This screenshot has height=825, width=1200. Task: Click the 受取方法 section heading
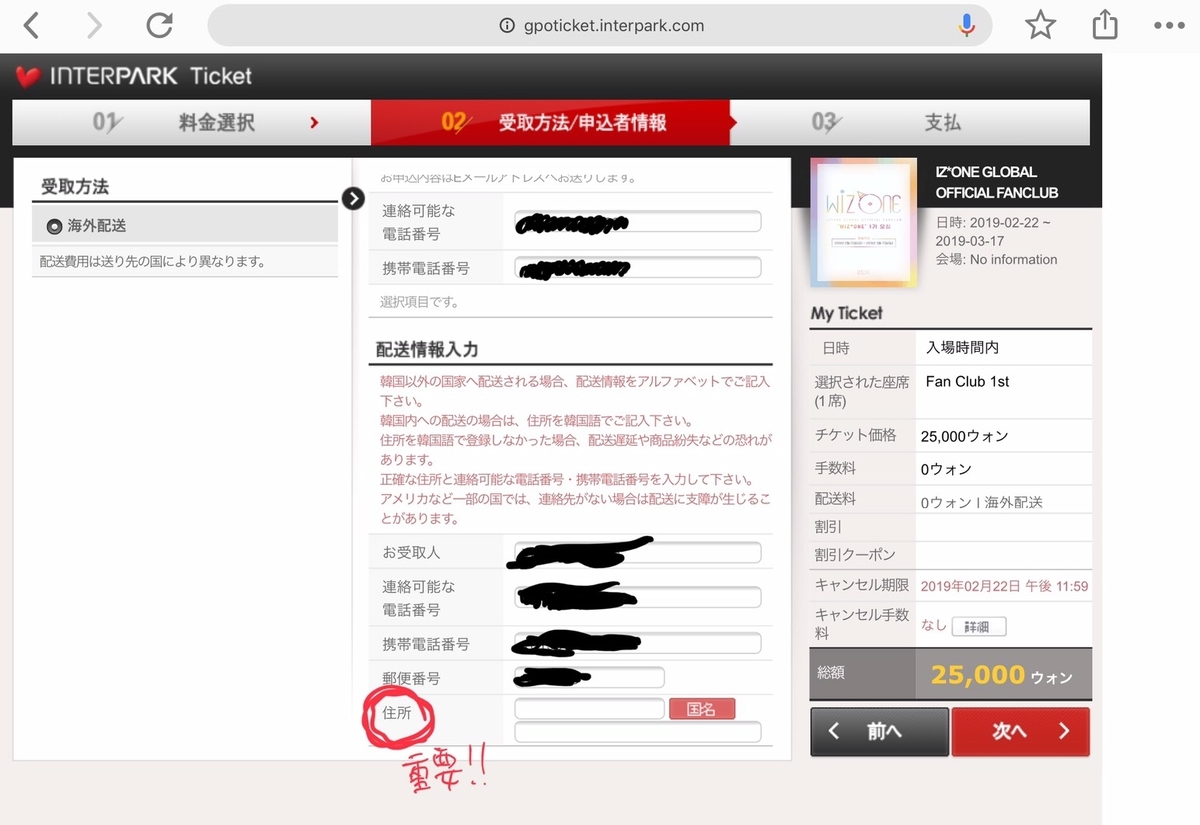click(x=74, y=187)
